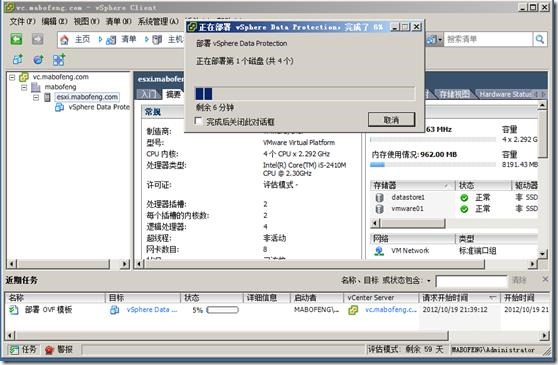558x365 pixels.
Task: Select the esxi.mabofeng.com host
Action: tap(87, 97)
